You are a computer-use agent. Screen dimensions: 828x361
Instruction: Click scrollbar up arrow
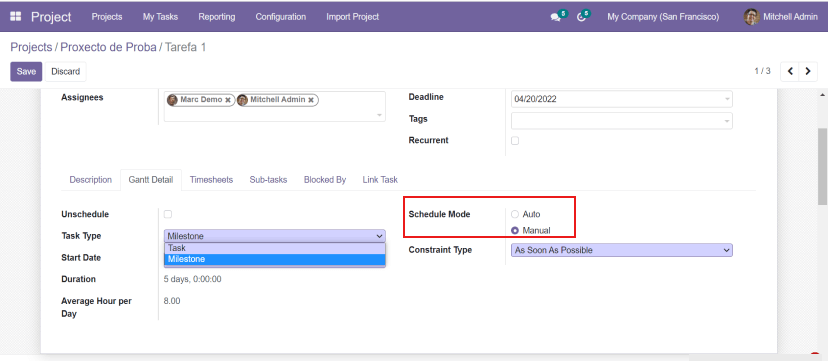point(823,95)
